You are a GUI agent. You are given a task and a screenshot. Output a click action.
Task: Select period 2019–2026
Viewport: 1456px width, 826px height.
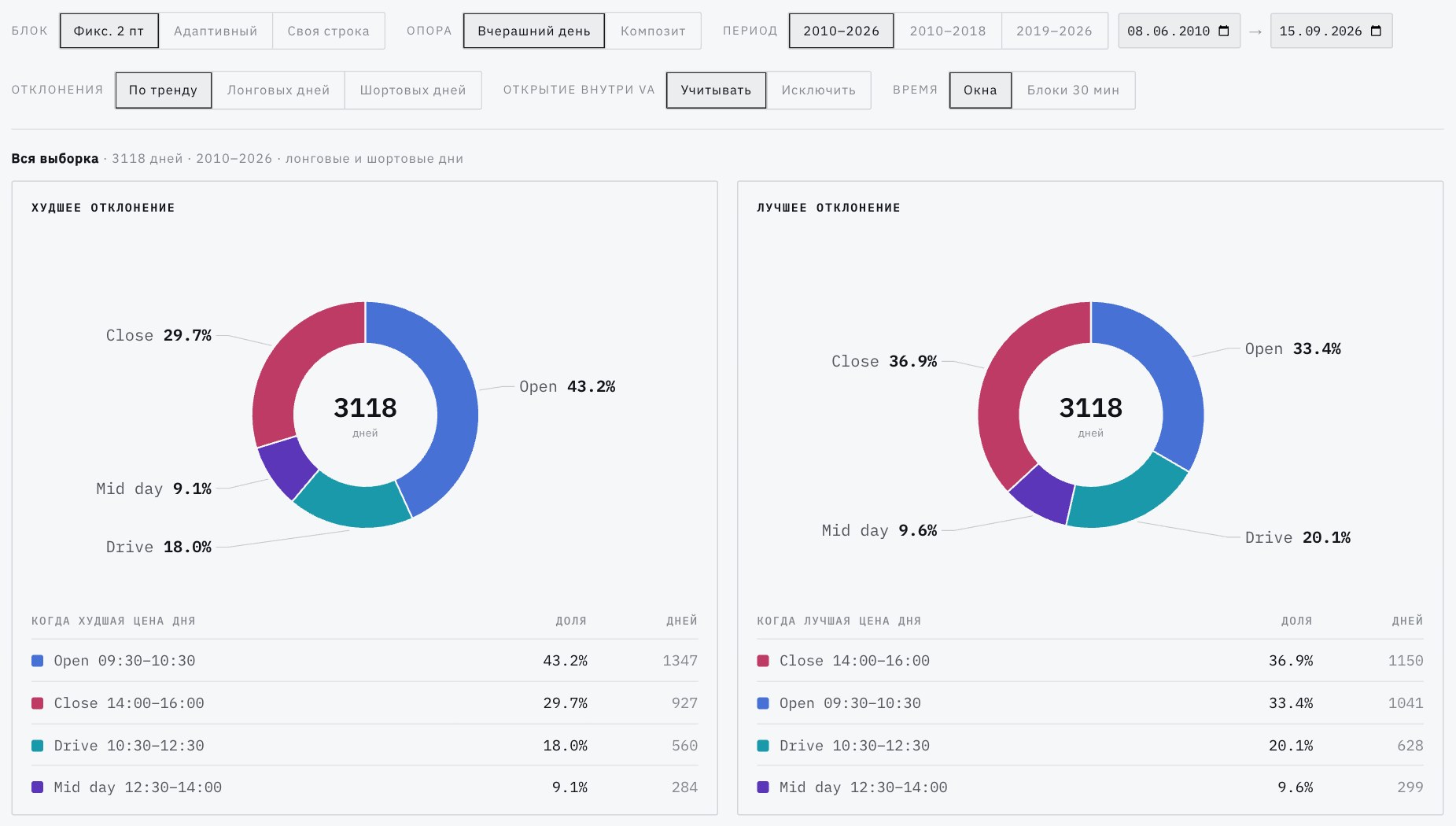point(1054,31)
